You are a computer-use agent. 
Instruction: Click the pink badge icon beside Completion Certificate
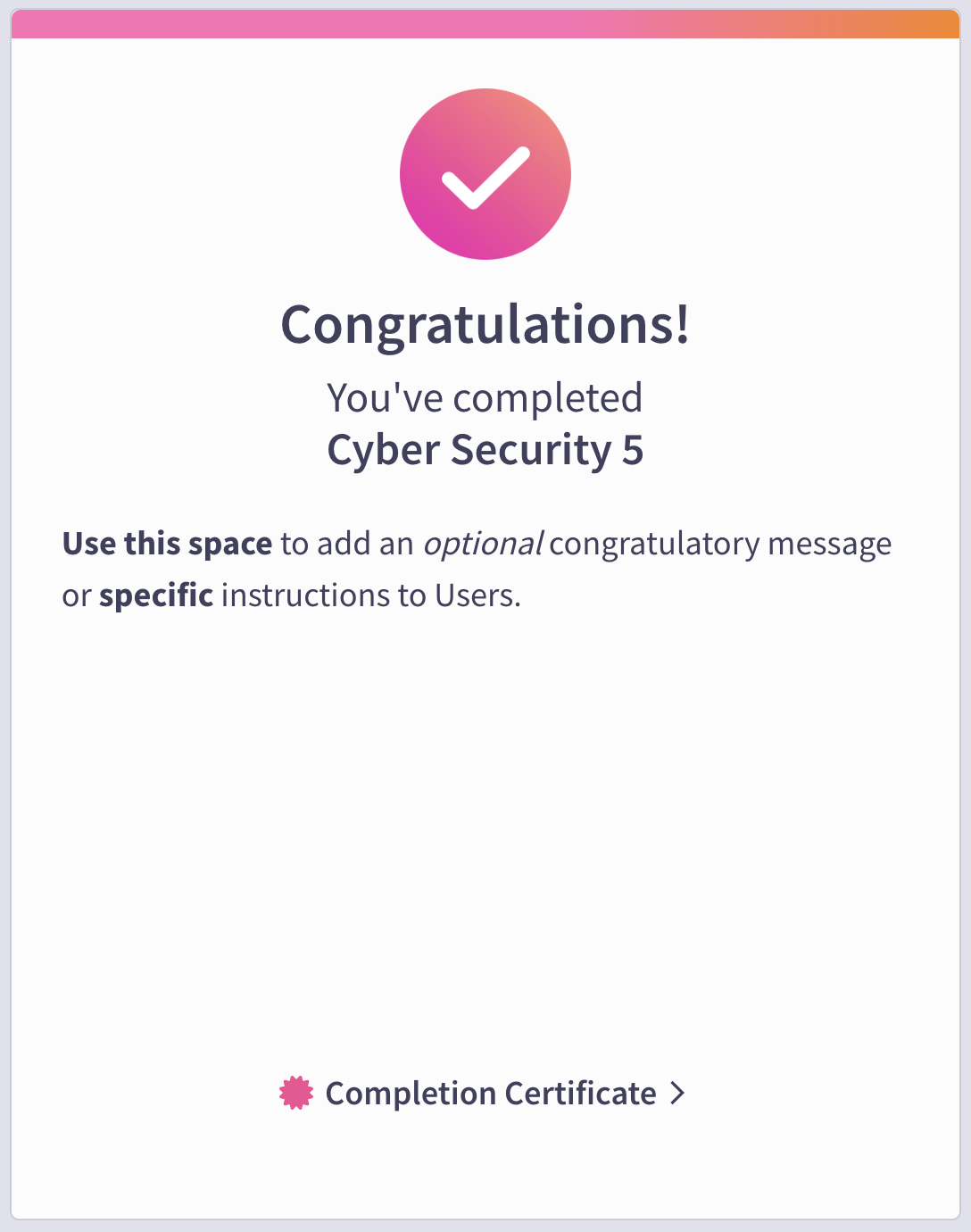click(x=296, y=1094)
